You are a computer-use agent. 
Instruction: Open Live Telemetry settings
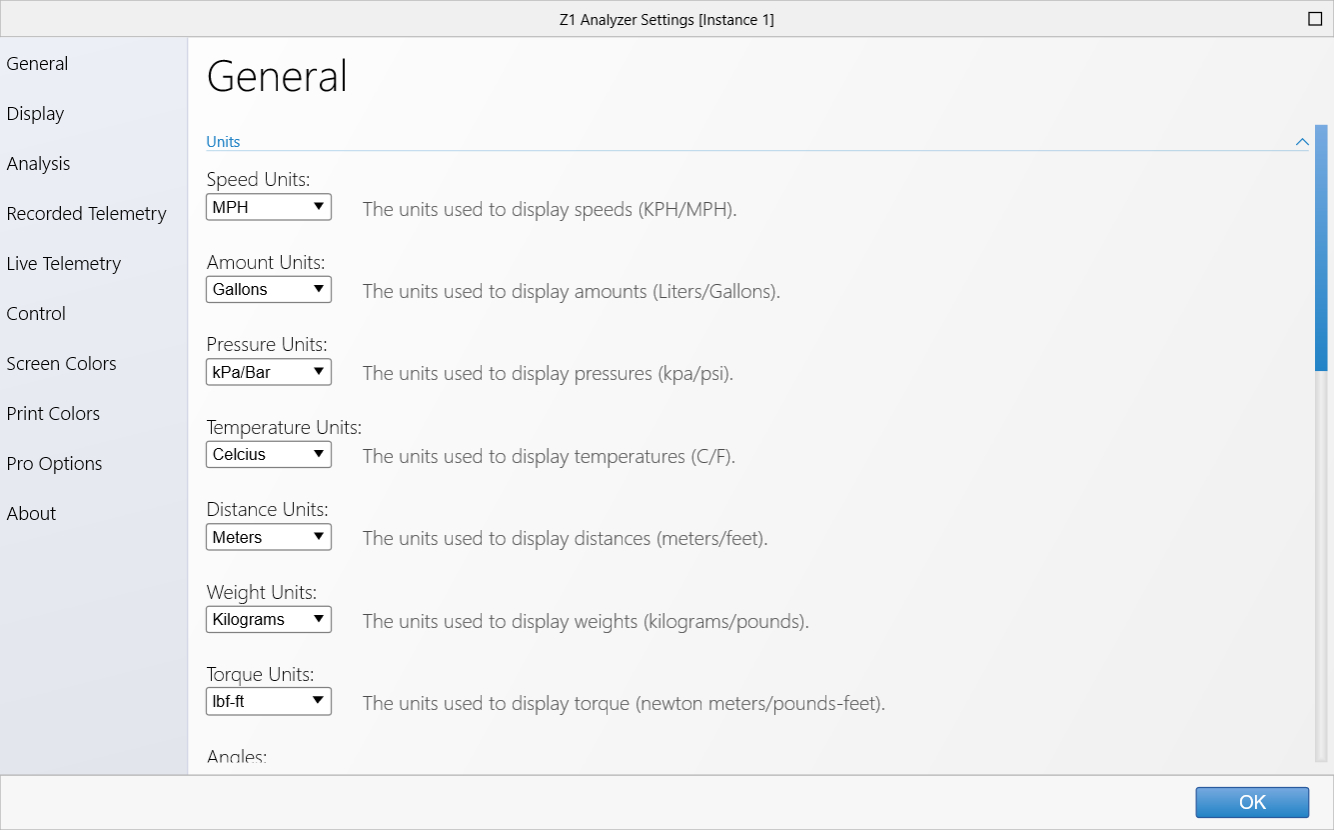tap(63, 264)
